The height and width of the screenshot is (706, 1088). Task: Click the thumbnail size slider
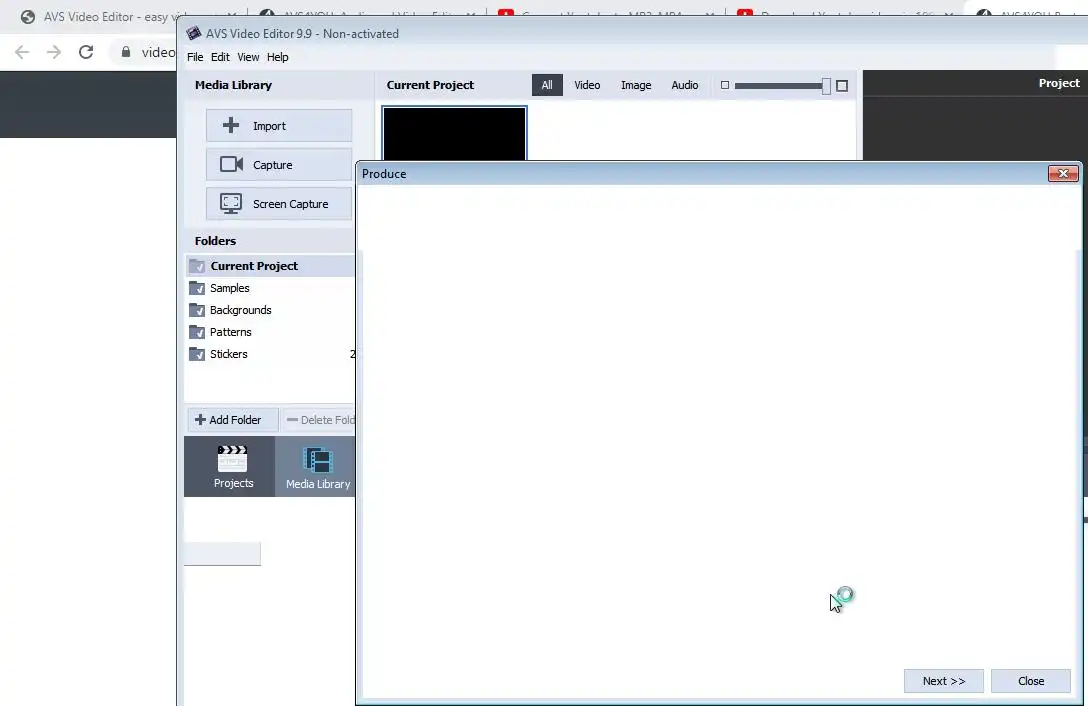pos(781,85)
